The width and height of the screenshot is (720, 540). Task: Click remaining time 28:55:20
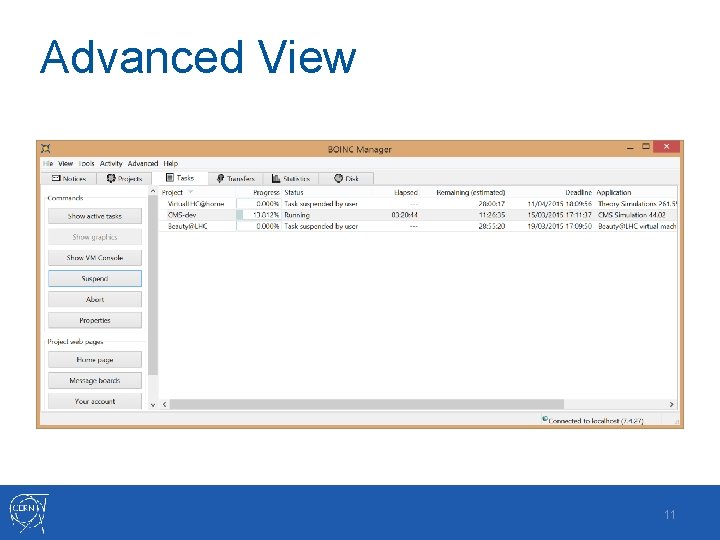coord(492,226)
